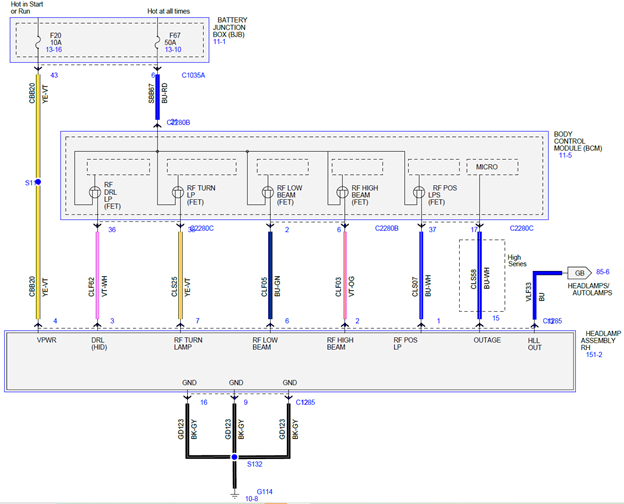Click the 'BATTERY JUNCTION BOX (BJB)' title
The image size is (624, 504).
tap(230, 27)
